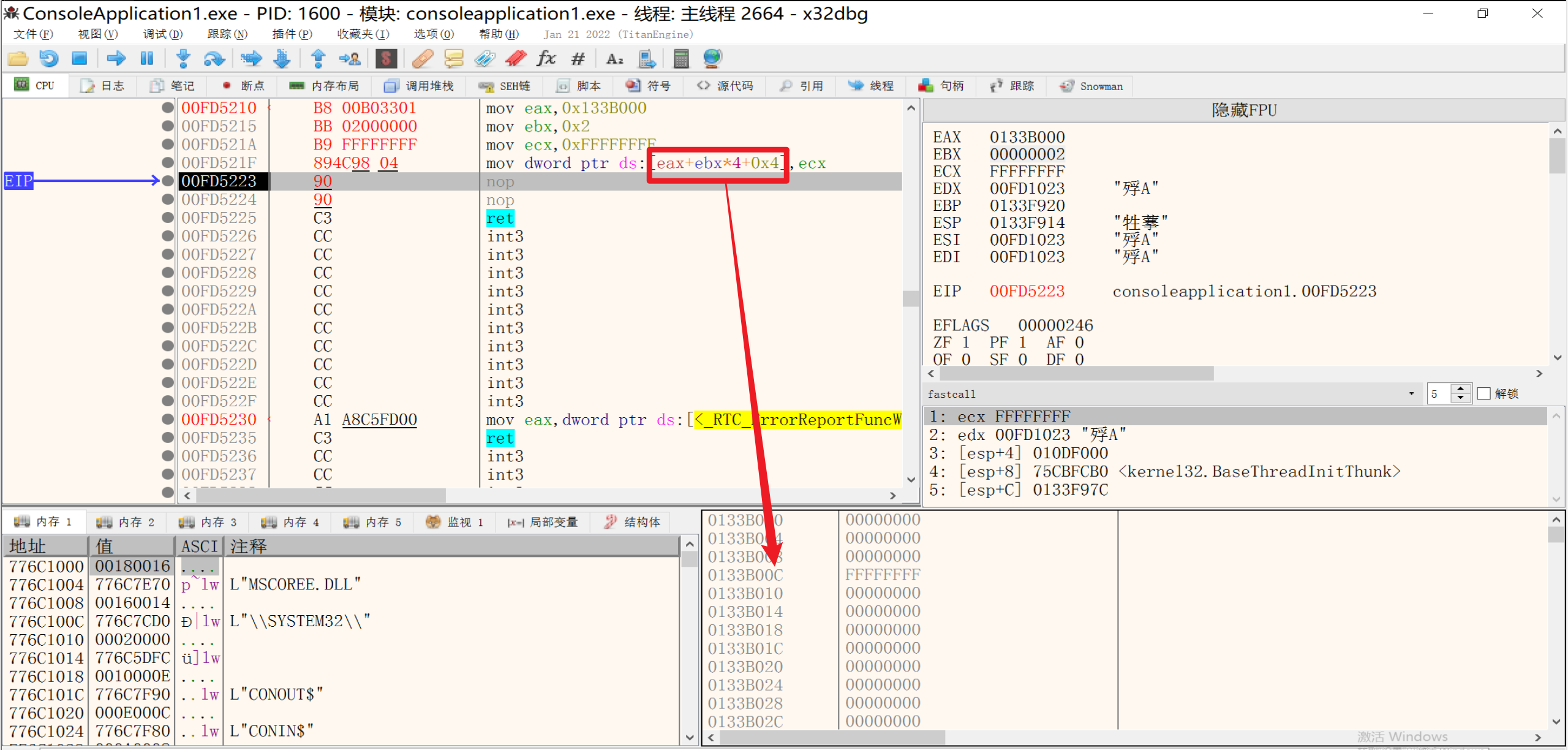Viewport: 1568px width, 750px height.
Task: Toggle breakpoint dot at address 00FD5230
Action: tap(167, 419)
